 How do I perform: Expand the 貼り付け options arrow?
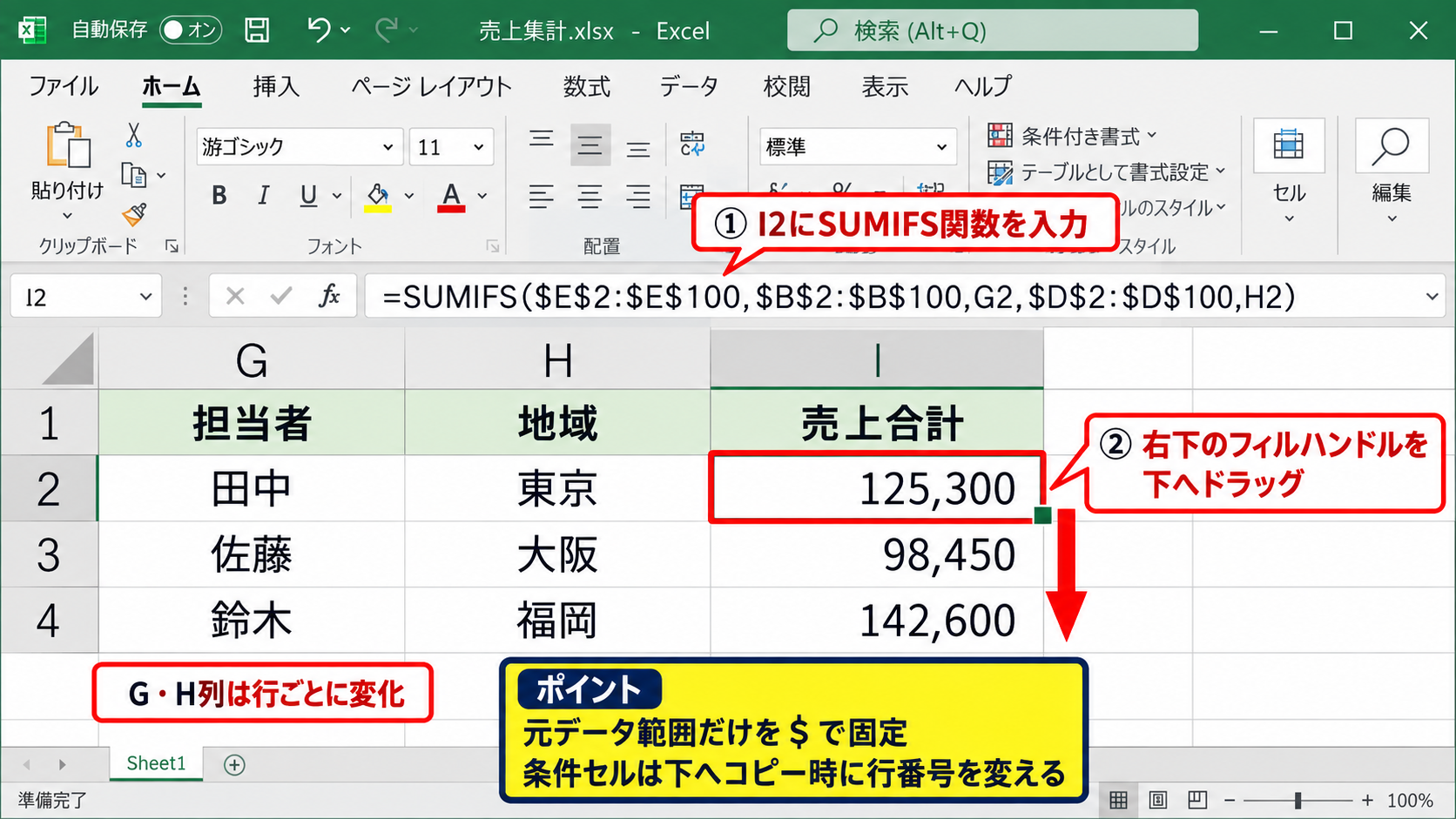coord(67,215)
